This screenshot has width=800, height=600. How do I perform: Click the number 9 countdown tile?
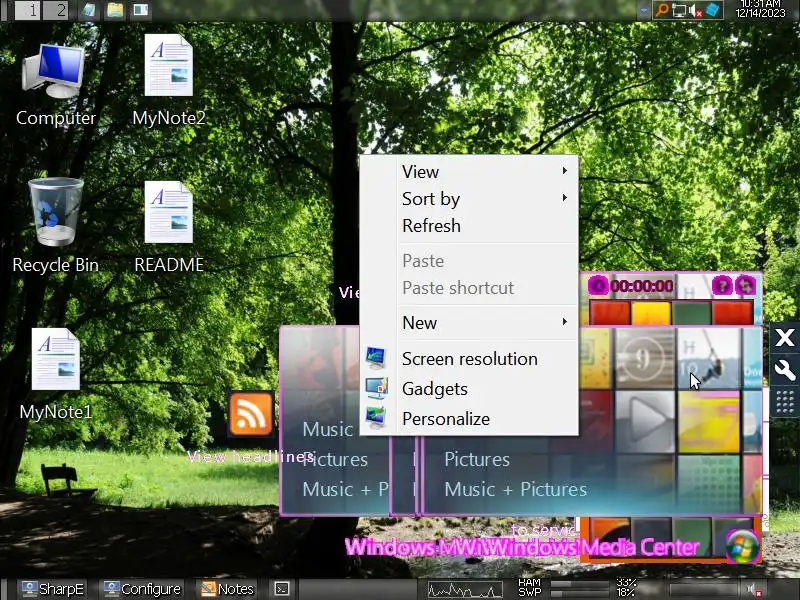pyautogui.click(x=645, y=359)
